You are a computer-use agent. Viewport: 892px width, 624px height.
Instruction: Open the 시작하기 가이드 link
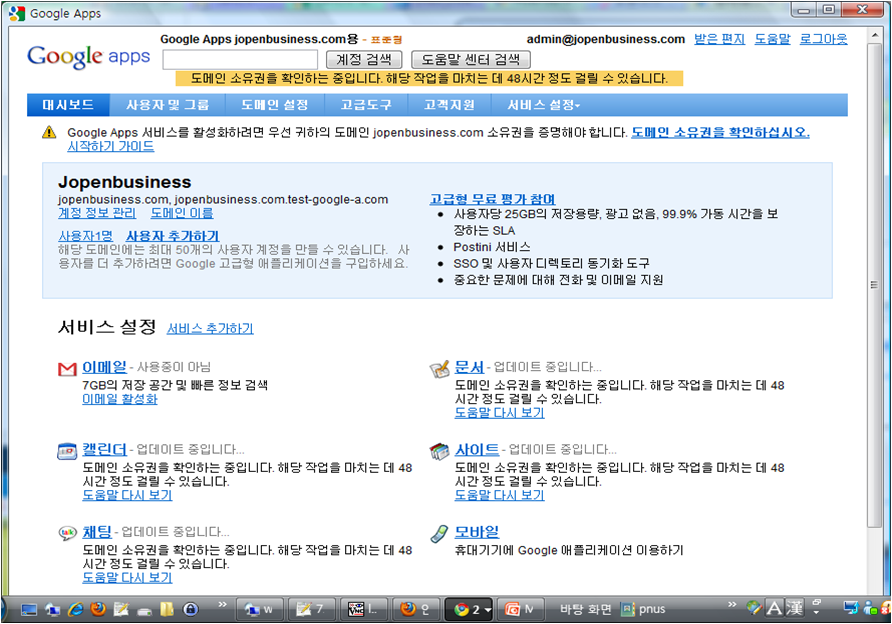pyautogui.click(x=111, y=147)
